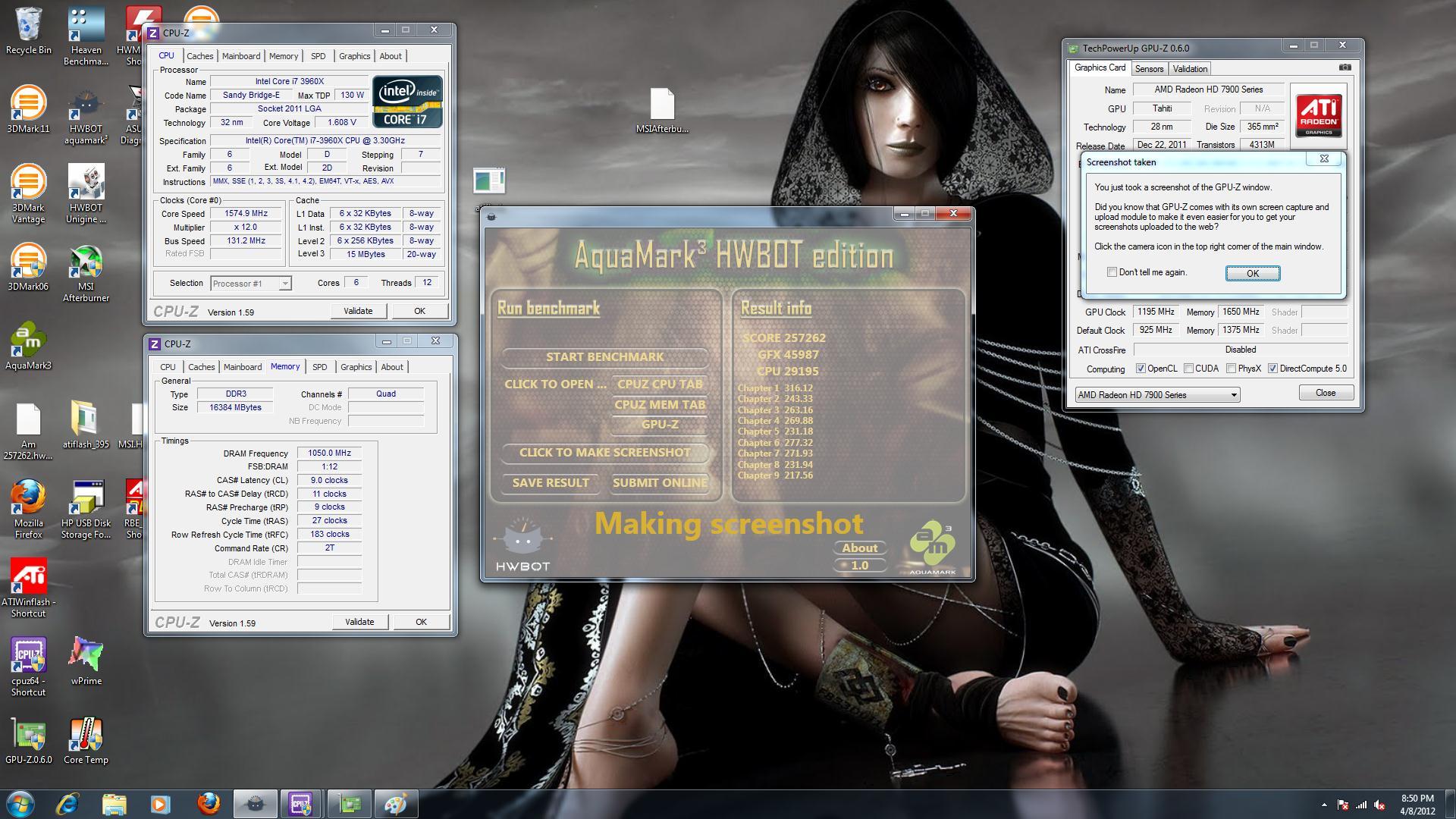Open MSIAfterburner file on desktop

662,110
